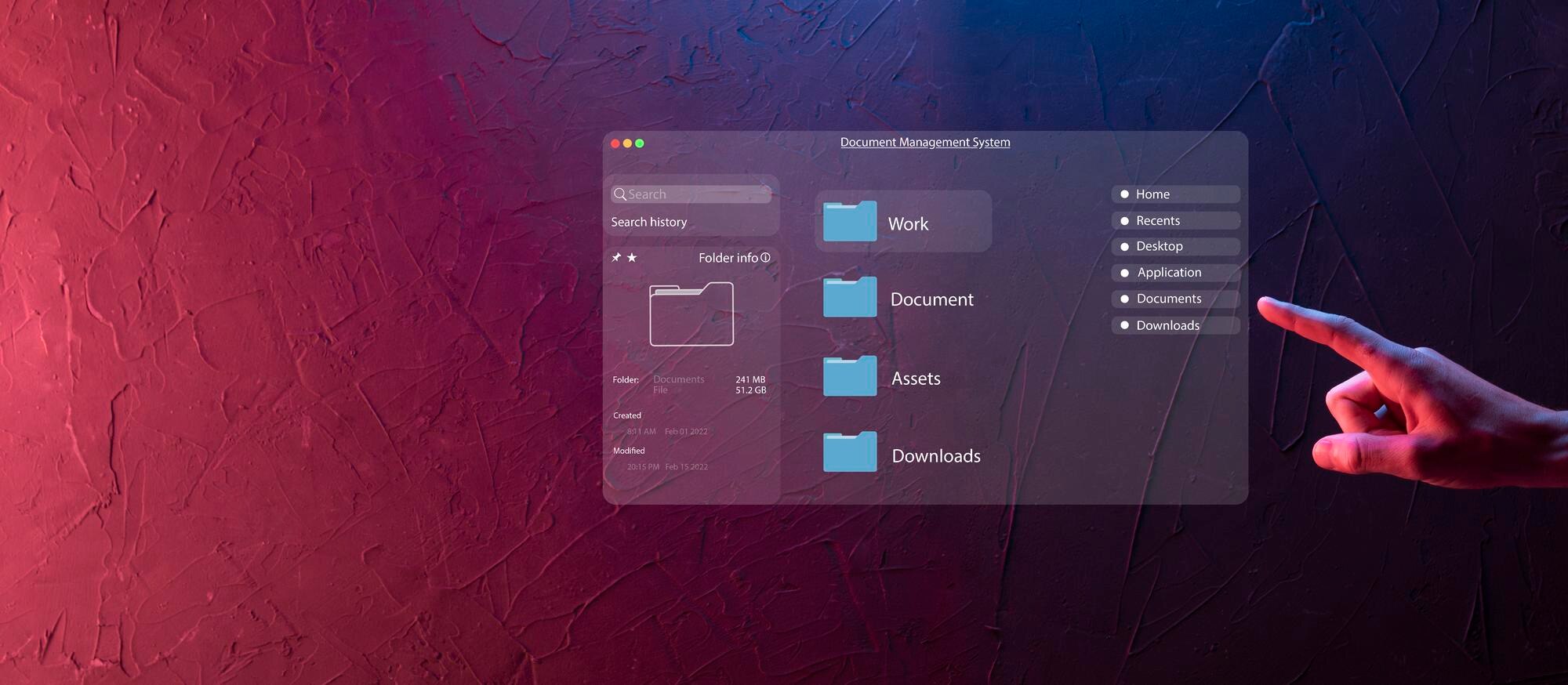
Task: Choose Documents in the right sidebar
Action: [x=1168, y=299]
